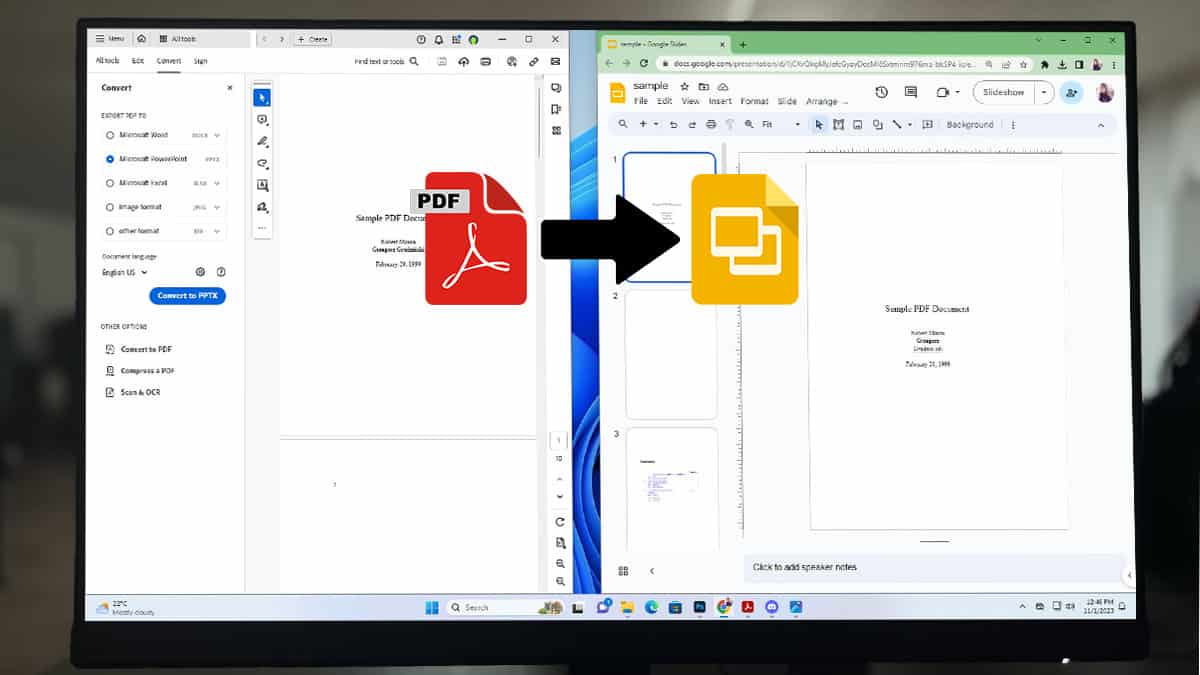This screenshot has height=675, width=1200.
Task: Rotate page icon in Acrobat right rail
Action: (x=560, y=522)
